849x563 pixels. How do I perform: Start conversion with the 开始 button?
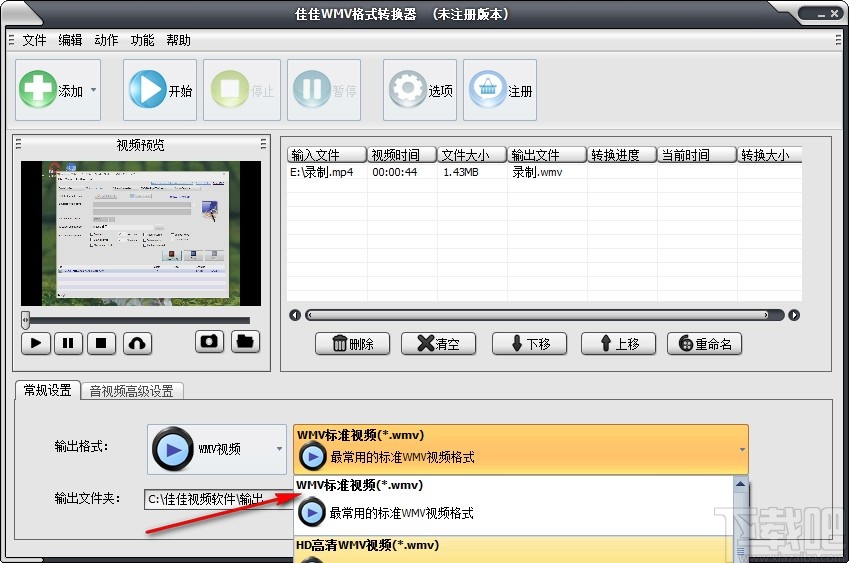click(x=160, y=90)
